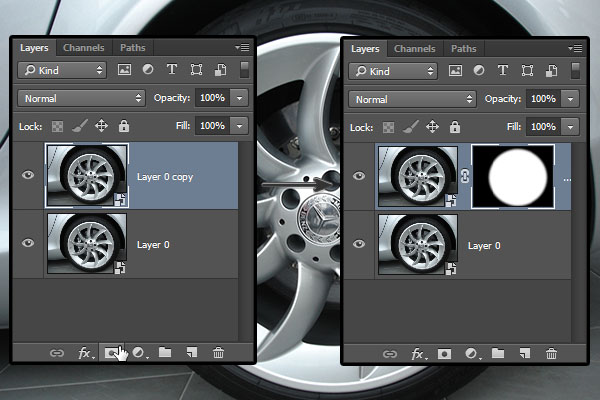
Task: Create new layer in right panel
Action: click(524, 353)
